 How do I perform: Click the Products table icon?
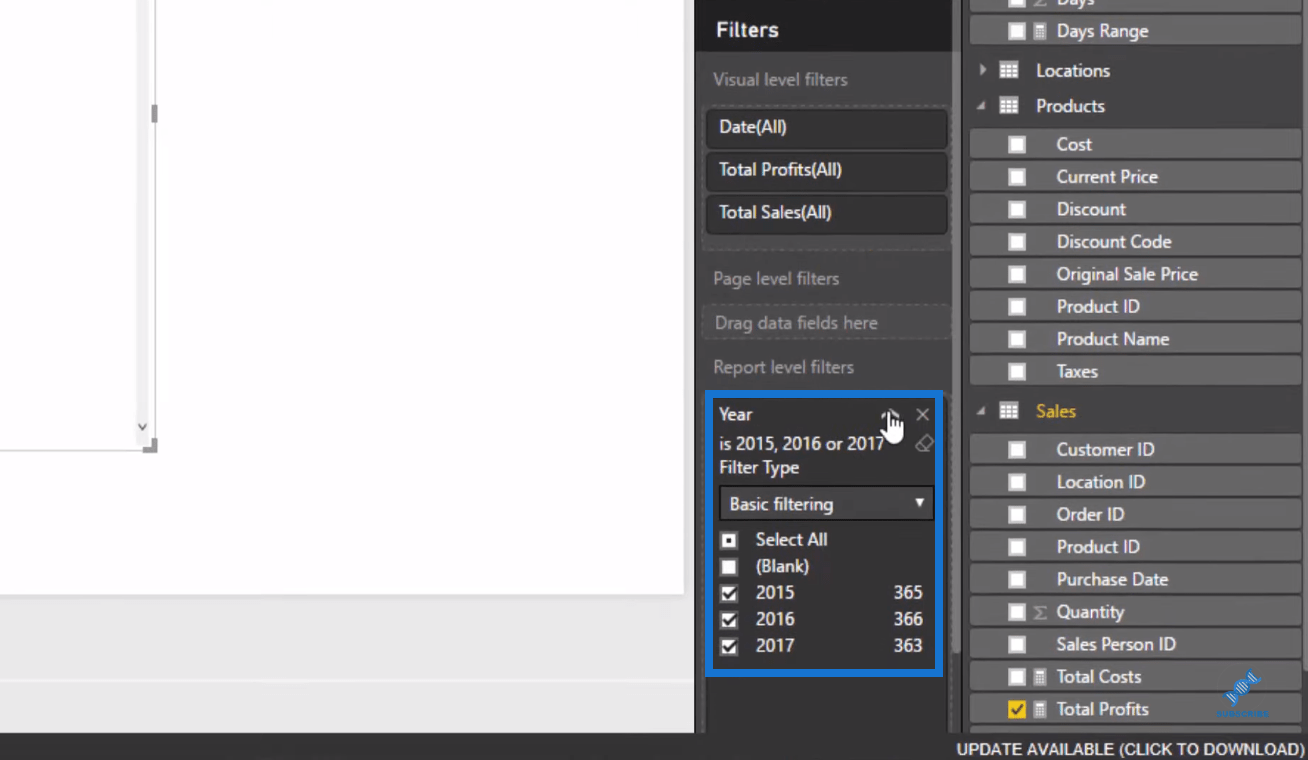(1009, 106)
